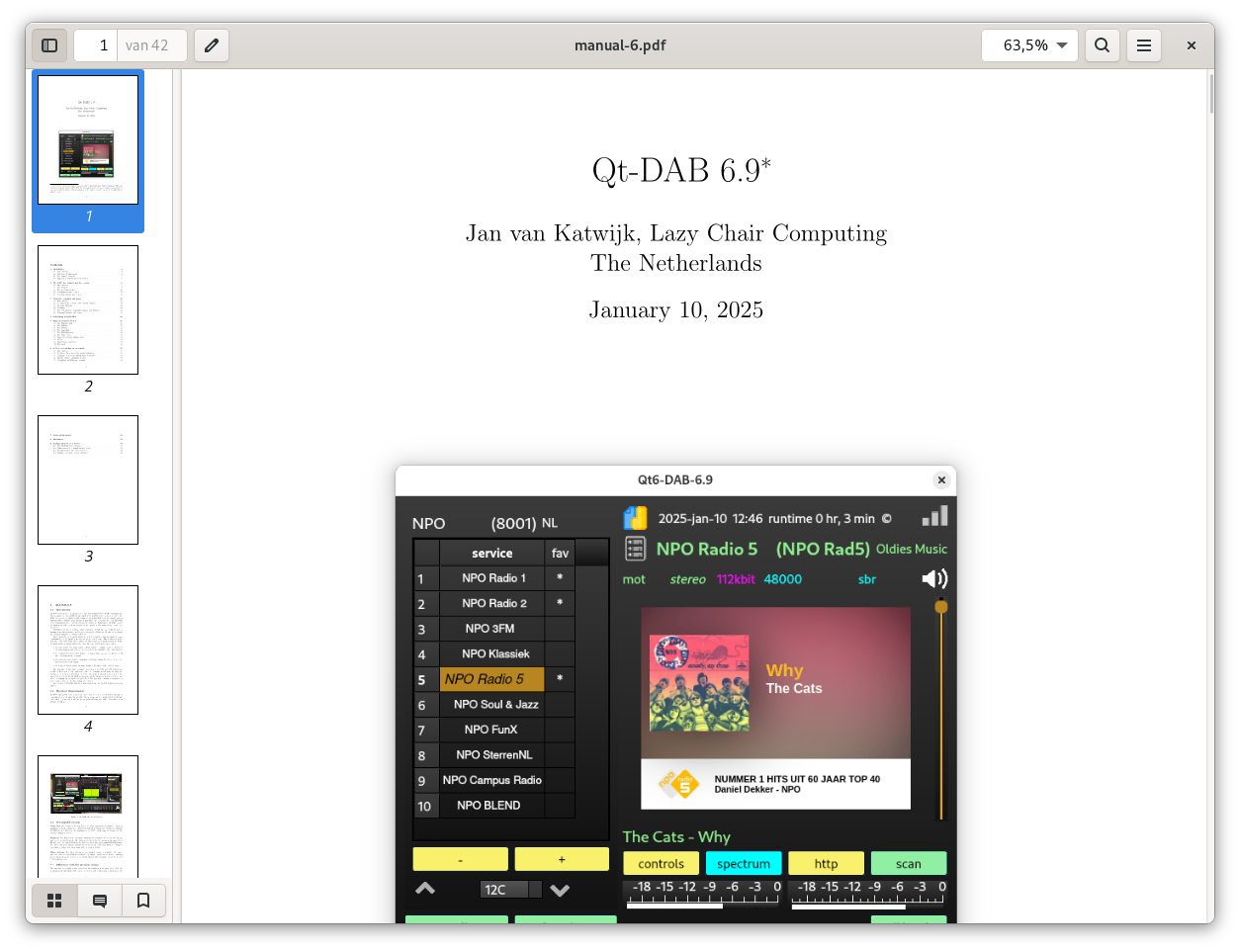
Task: Click the signal strength bars icon
Action: coord(934,516)
